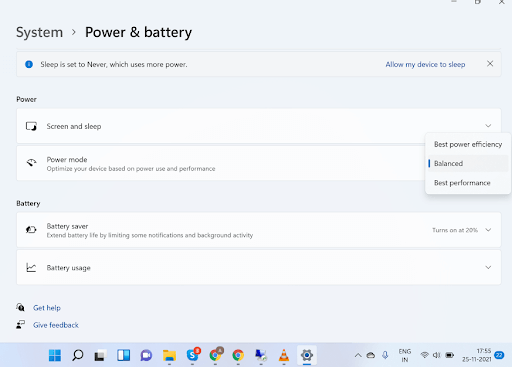Click the Turns on at 20% text
Image resolution: width=512 pixels, height=367 pixels.
click(x=455, y=230)
